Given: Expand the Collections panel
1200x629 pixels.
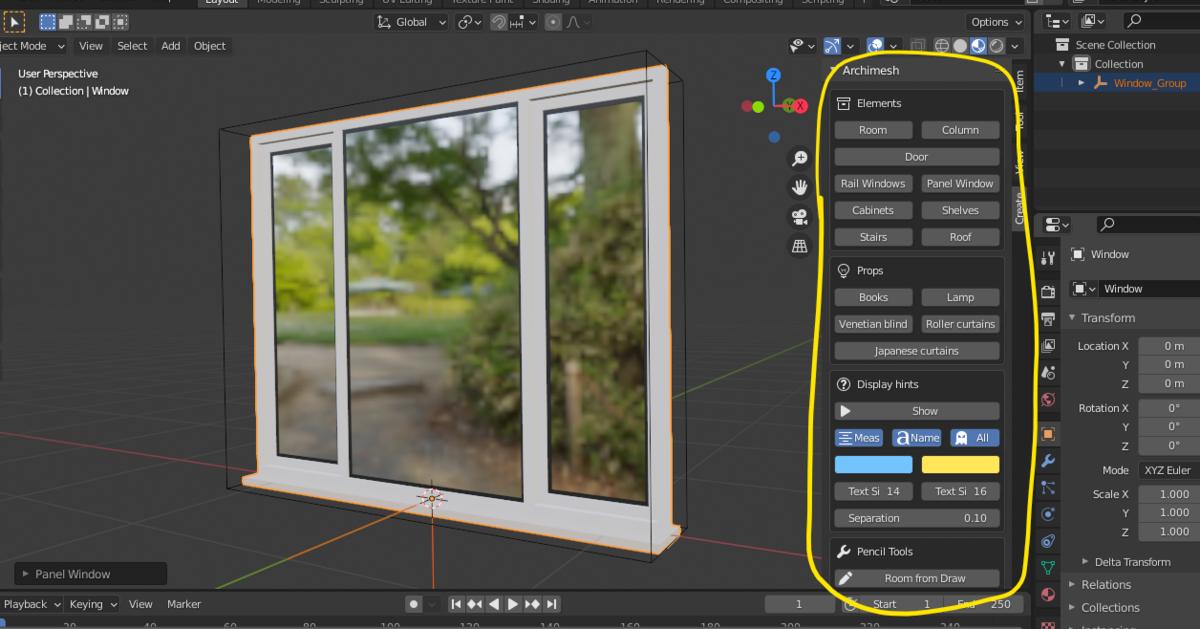Looking at the screenshot, I should pyautogui.click(x=1072, y=608).
